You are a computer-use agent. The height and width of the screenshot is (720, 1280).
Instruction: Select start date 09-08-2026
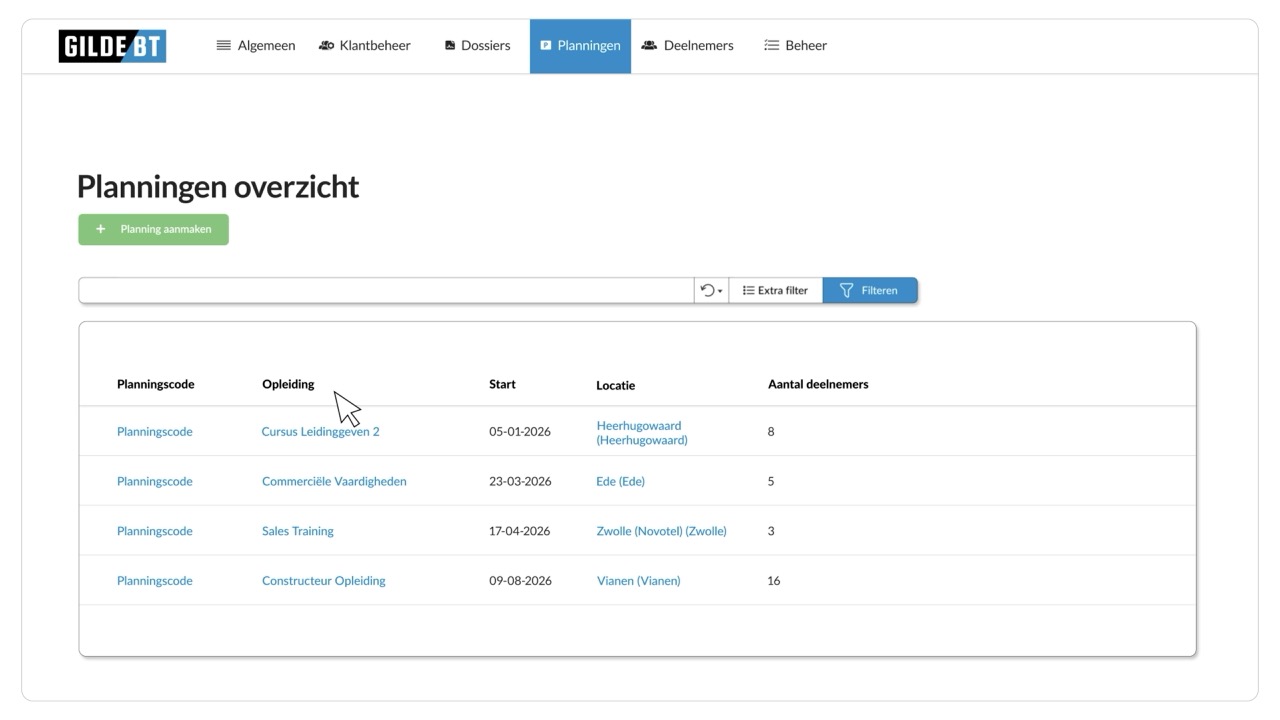(520, 581)
